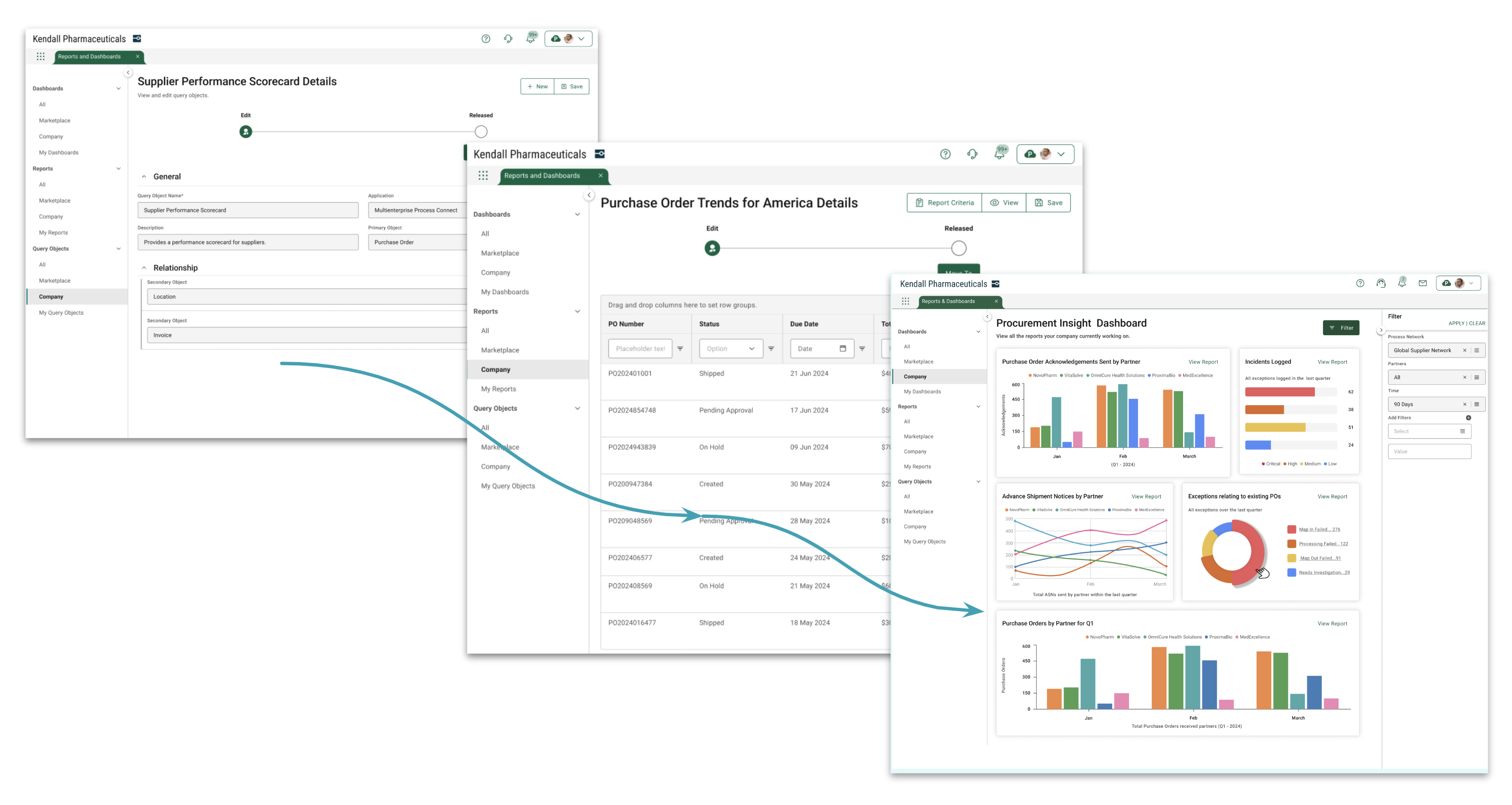Viewport: 1512px width, 805px height.
Task: Open app grid launcher in Procurement Dashboard window
Action: (x=905, y=301)
